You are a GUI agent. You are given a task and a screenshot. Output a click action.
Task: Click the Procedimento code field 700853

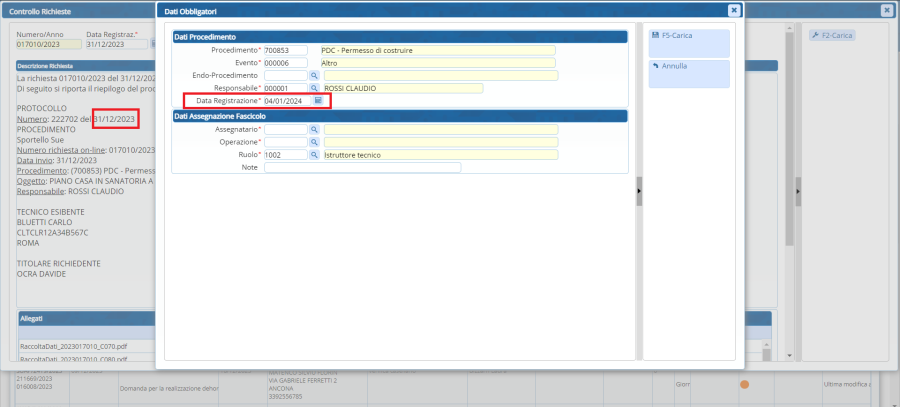click(x=285, y=50)
